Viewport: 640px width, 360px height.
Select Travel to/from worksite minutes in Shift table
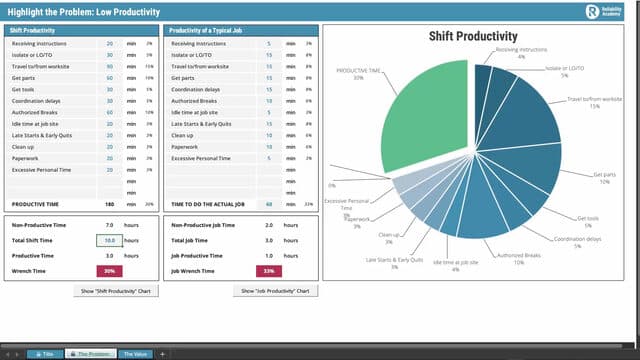109,67
